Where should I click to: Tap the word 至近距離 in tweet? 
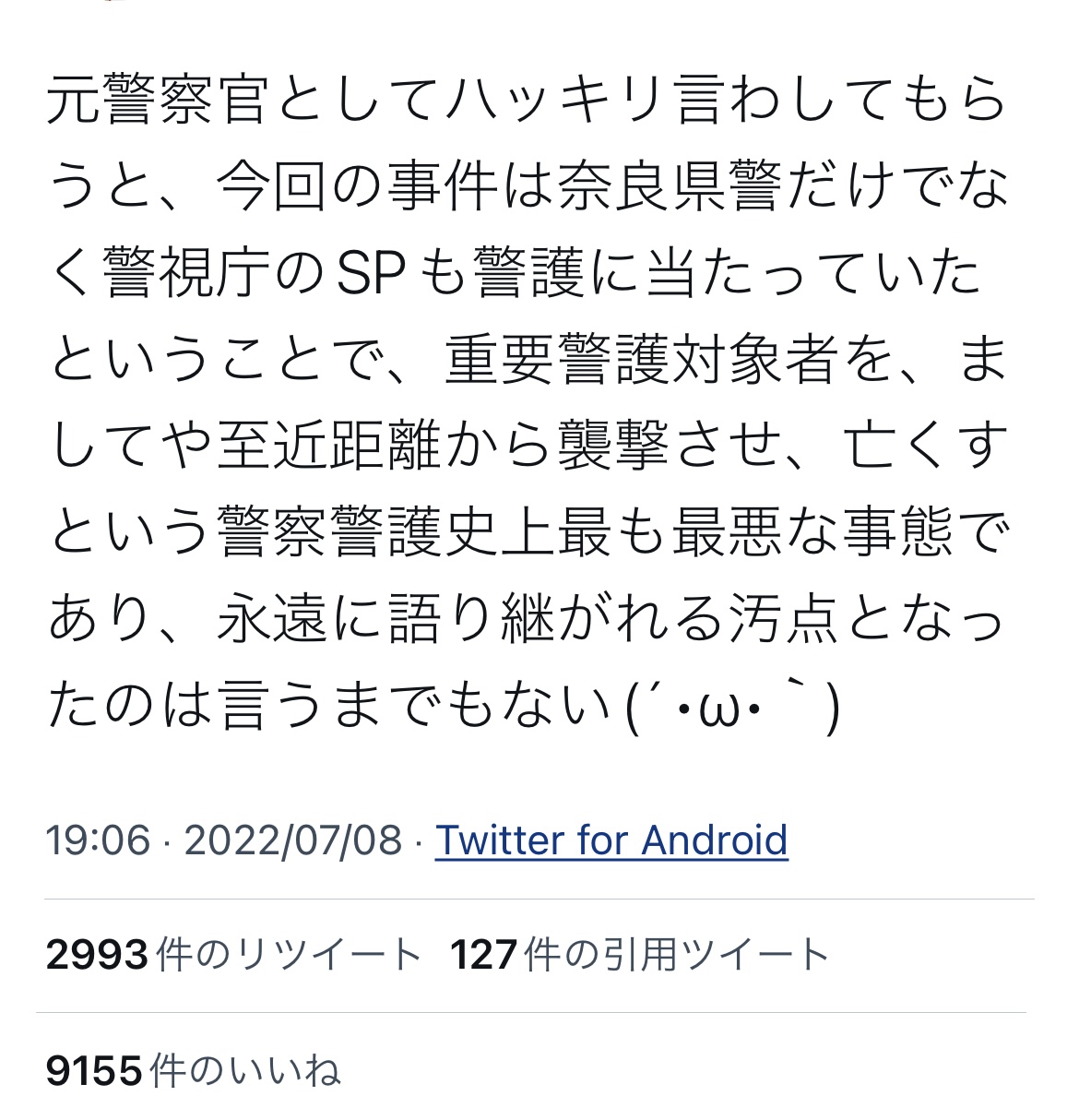click(x=327, y=447)
